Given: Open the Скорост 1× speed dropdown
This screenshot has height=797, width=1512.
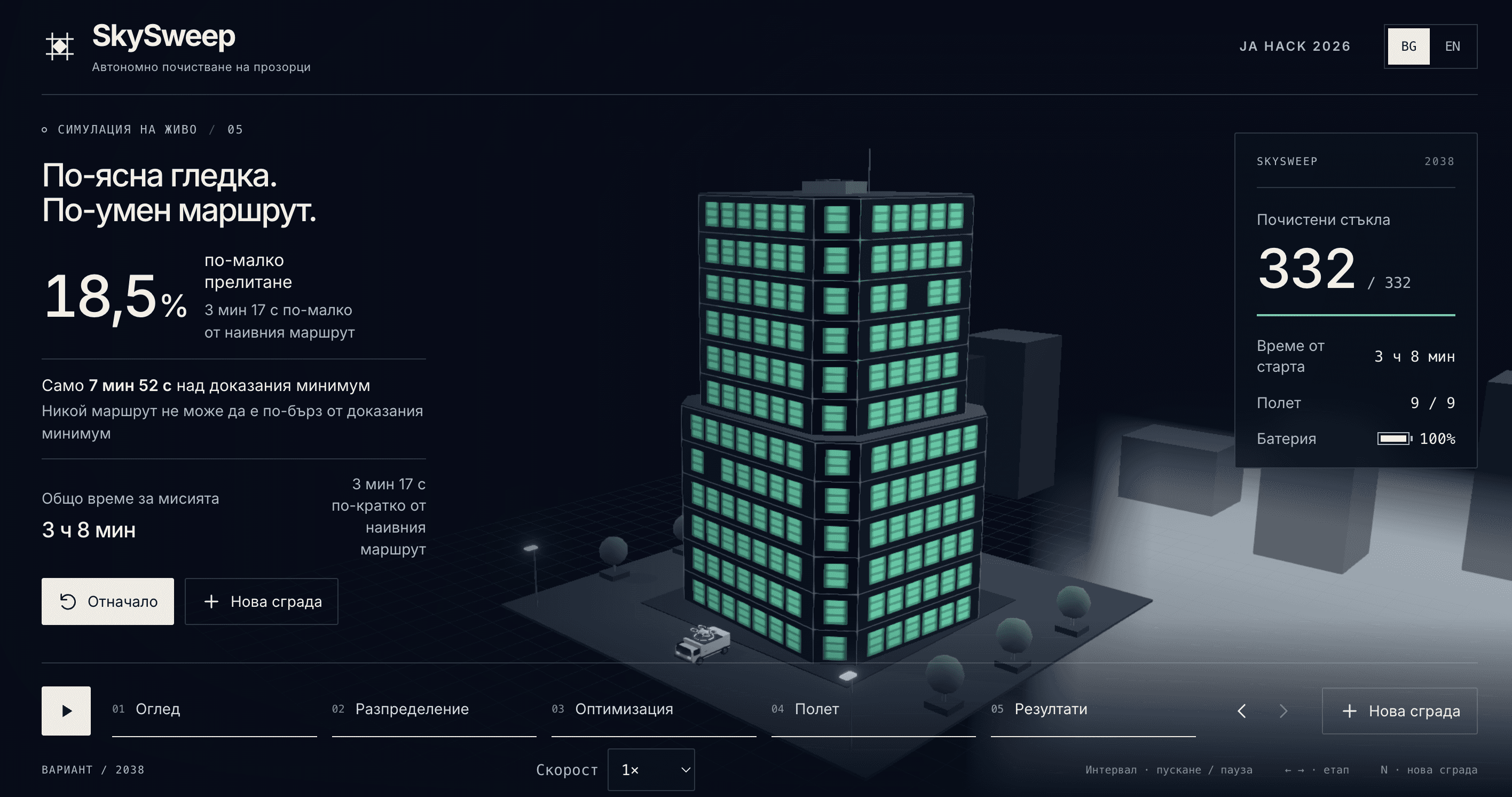Looking at the screenshot, I should (651, 769).
